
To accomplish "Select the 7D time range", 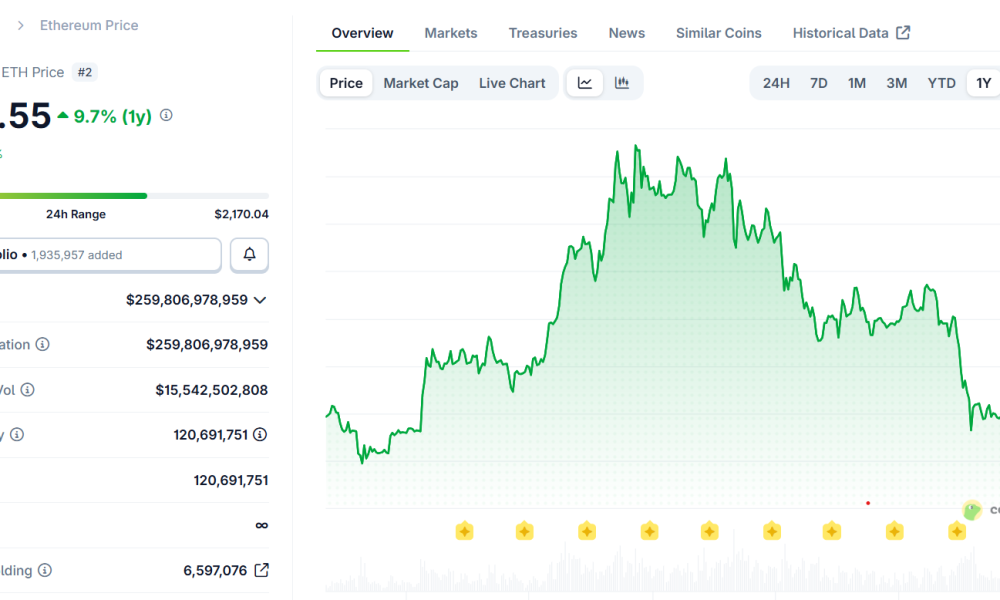I will click(x=818, y=83).
